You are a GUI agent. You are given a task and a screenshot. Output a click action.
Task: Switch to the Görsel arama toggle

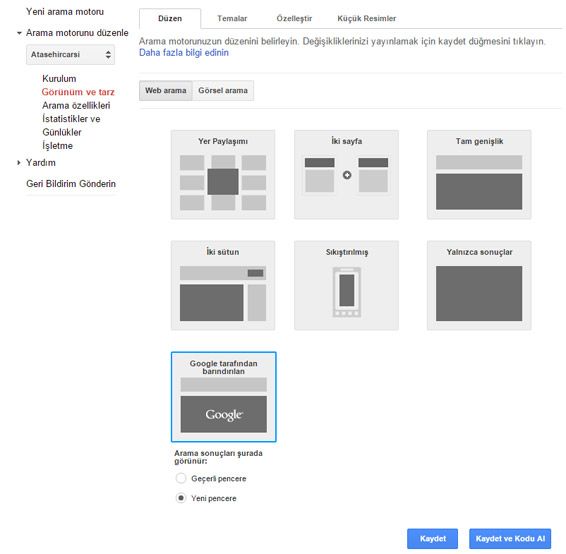click(223, 91)
